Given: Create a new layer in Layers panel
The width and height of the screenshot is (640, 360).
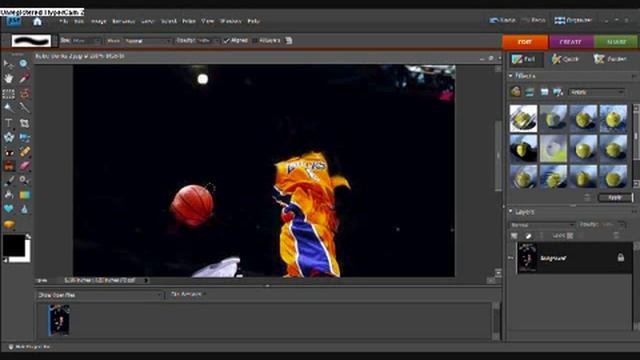Looking at the screenshot, I should [x=514, y=236].
